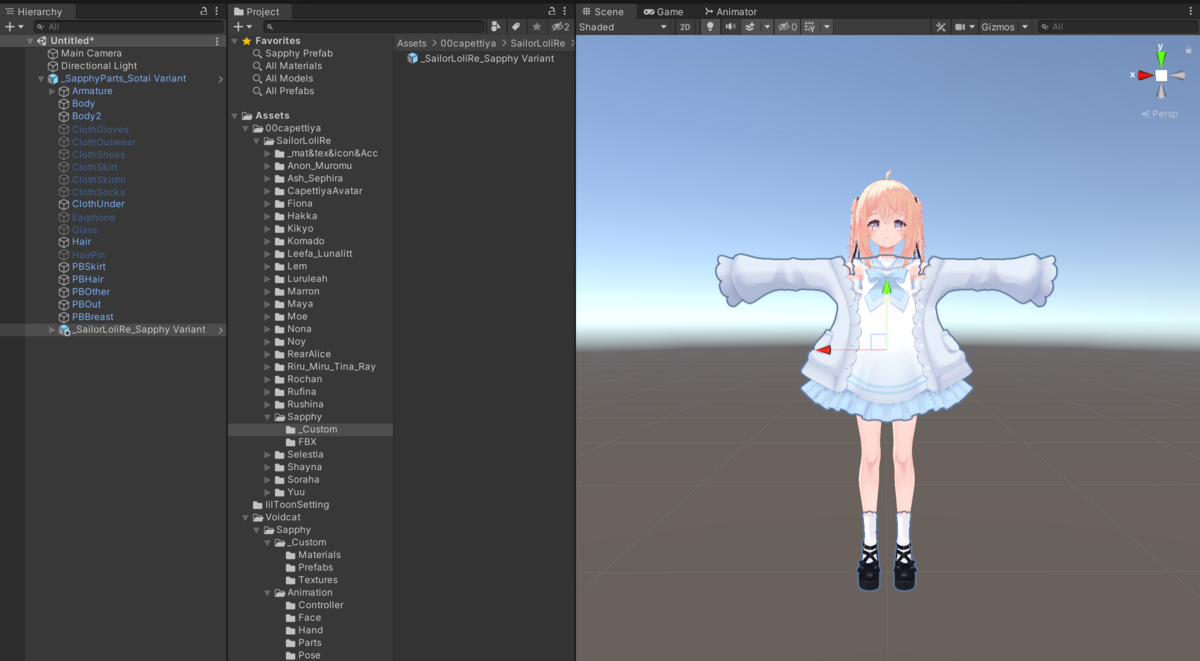Open prefab arrow for _SapphyParts_Sotai Variant
The height and width of the screenshot is (661, 1200).
(220, 79)
